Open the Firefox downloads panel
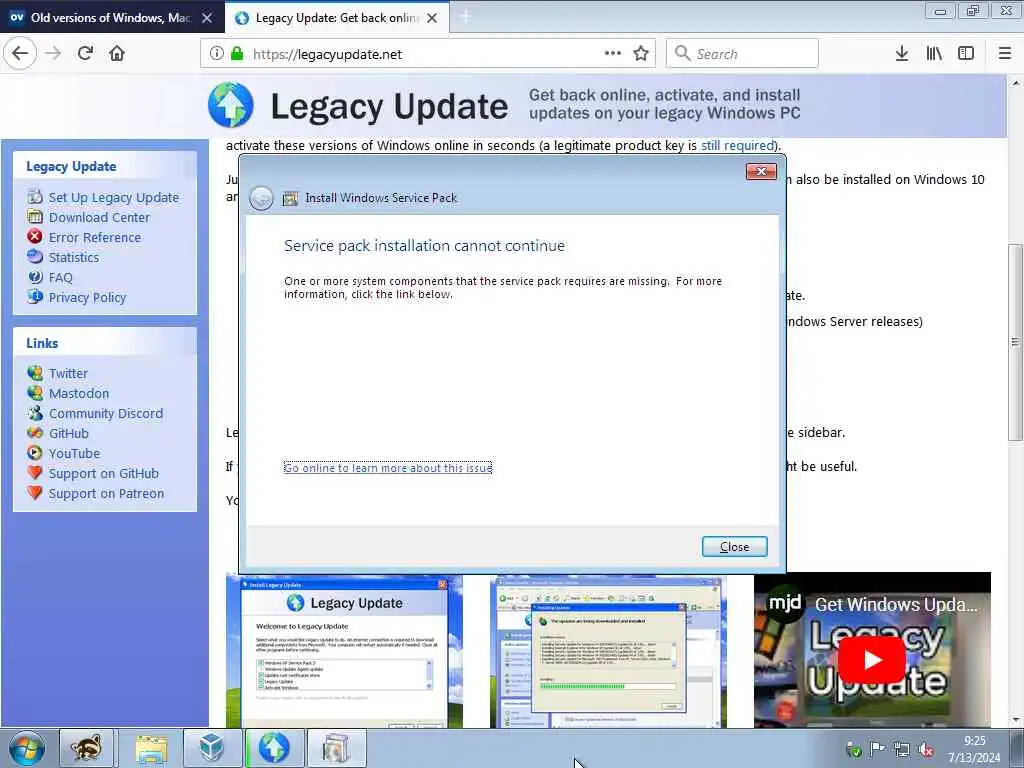 902,54
